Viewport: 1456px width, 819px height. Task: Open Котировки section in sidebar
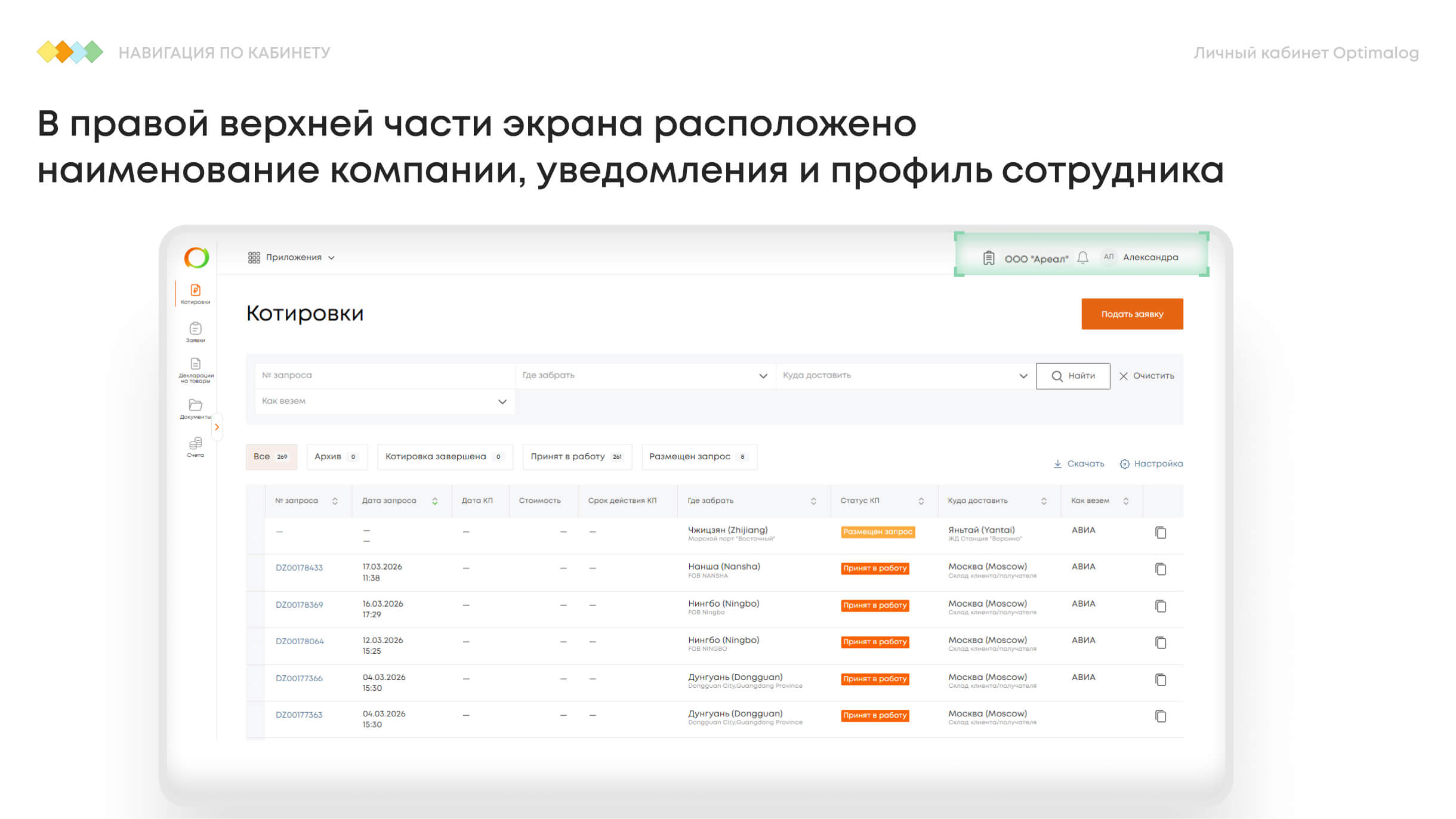coord(195,293)
